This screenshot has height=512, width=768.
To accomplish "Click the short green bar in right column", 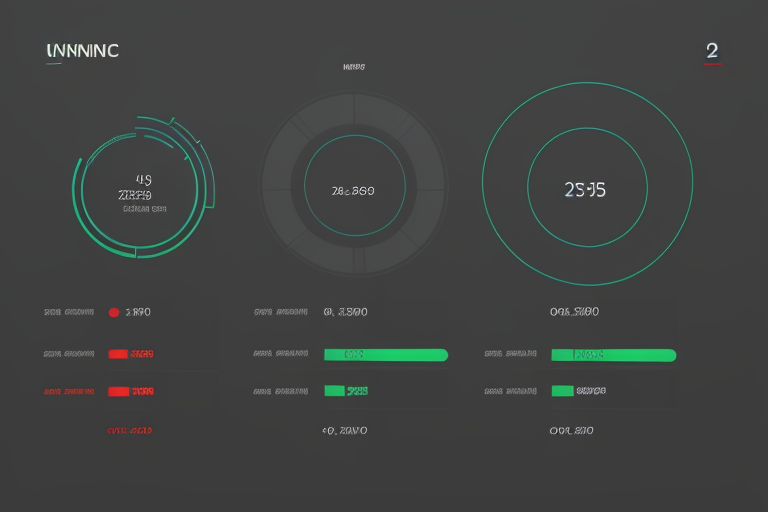I will (562, 391).
